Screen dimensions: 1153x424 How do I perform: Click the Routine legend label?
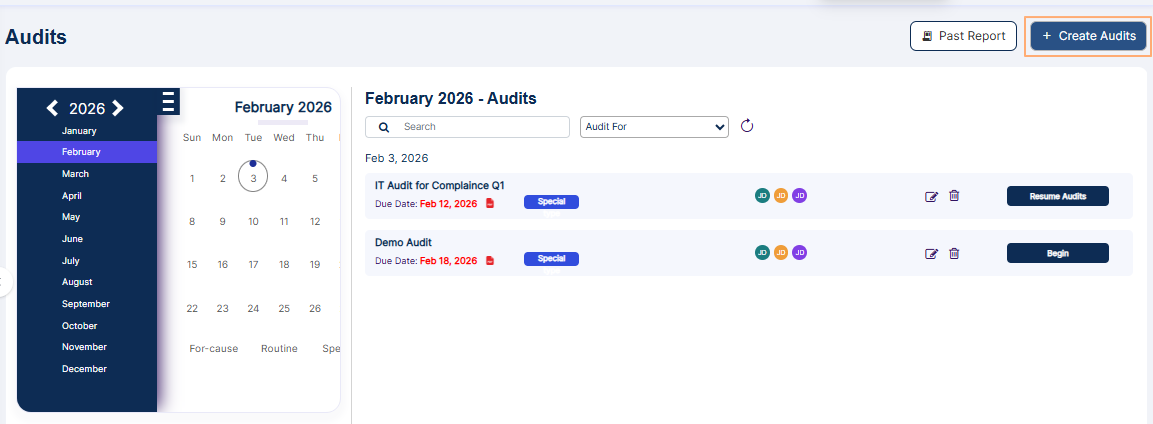(x=279, y=348)
